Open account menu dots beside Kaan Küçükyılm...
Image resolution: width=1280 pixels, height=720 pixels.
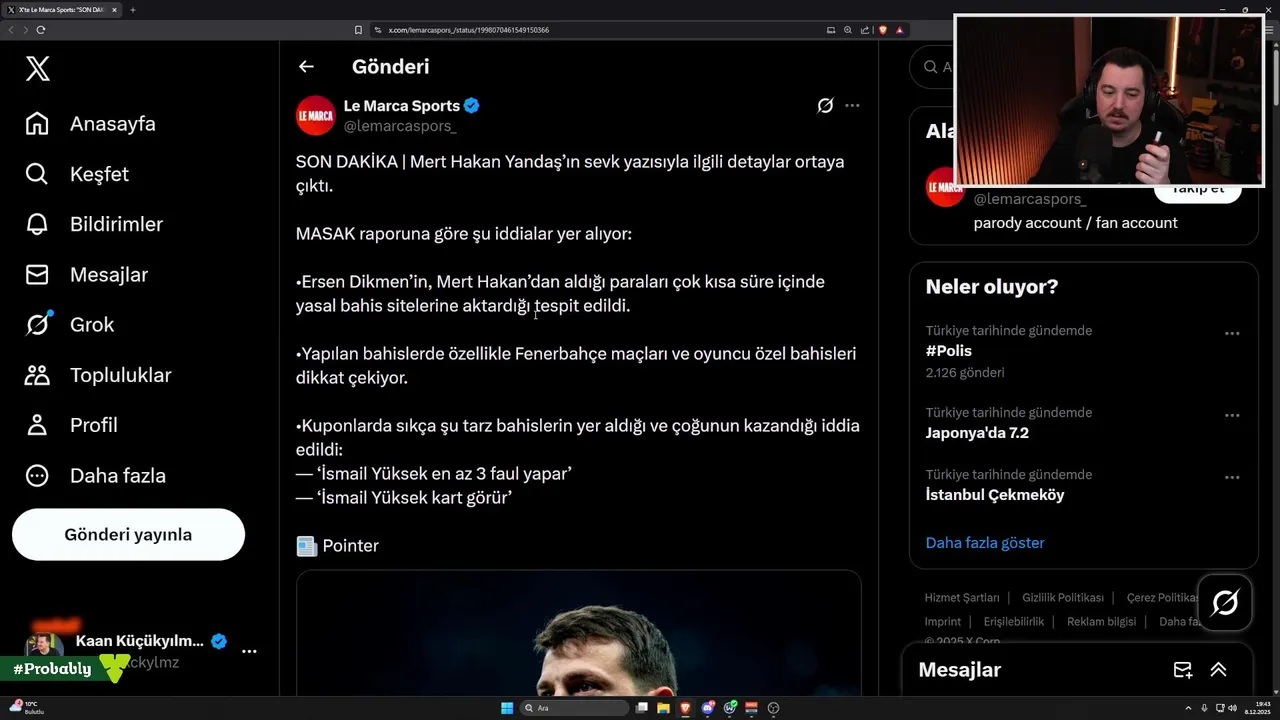(x=249, y=651)
